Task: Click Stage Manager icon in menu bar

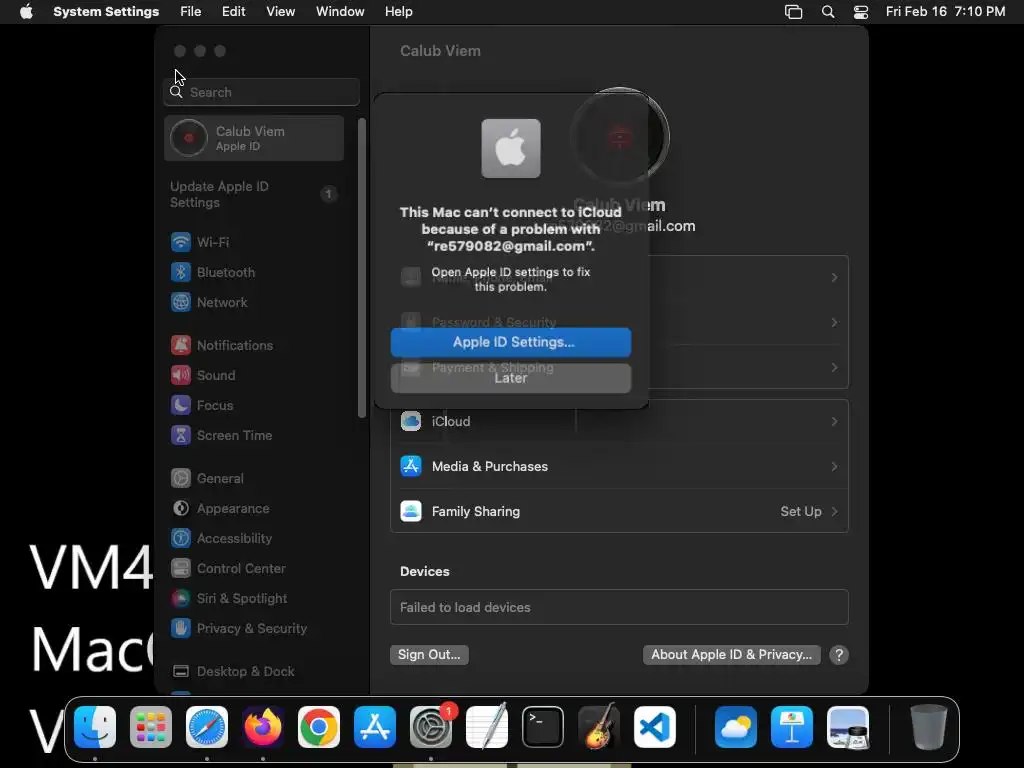Action: pyautogui.click(x=793, y=12)
